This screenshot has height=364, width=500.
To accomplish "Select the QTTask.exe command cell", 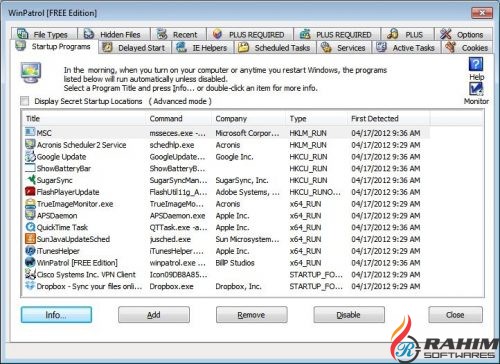I will [178, 227].
